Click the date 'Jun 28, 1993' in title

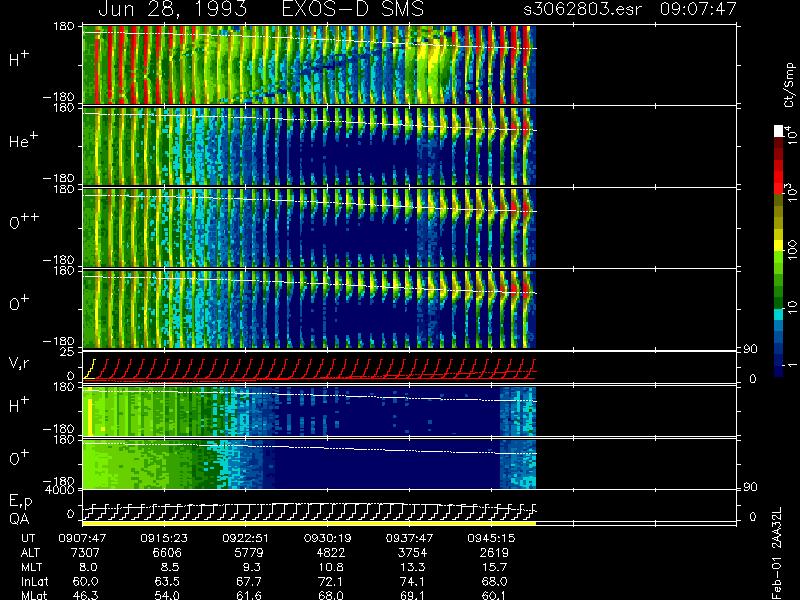tap(172, 9)
